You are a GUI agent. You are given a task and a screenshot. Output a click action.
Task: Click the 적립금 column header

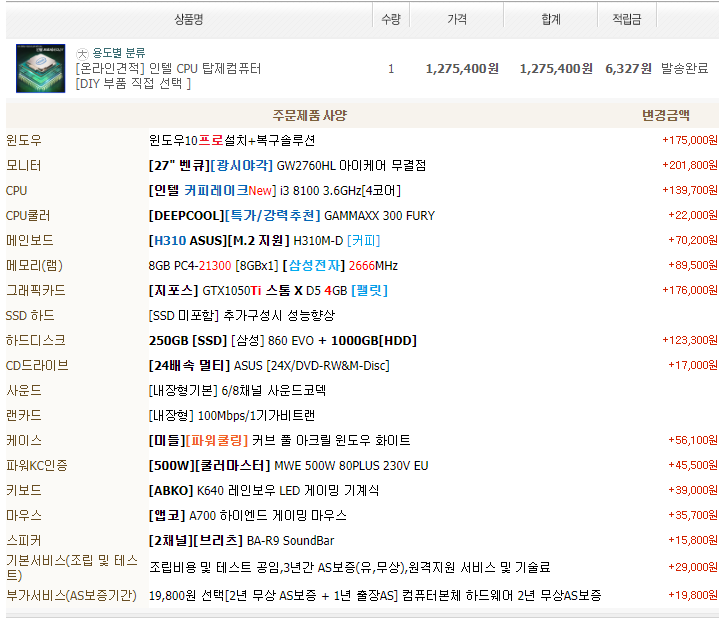627,19
